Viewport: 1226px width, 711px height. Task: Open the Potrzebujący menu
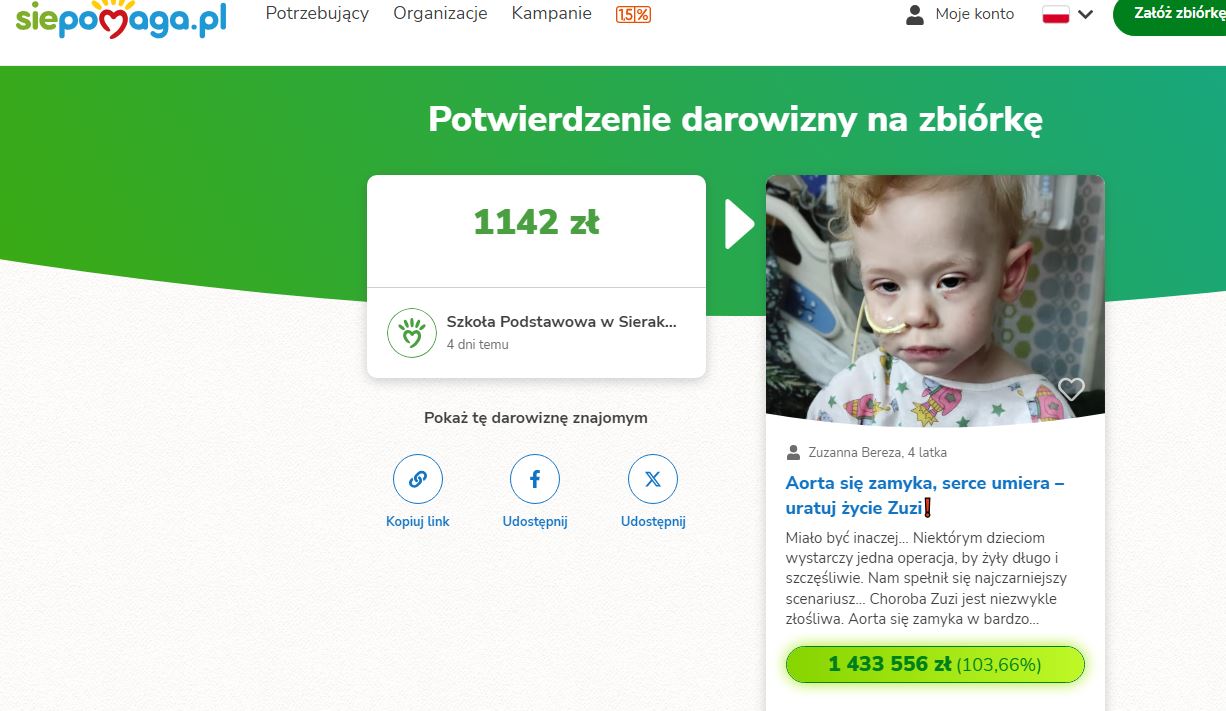click(x=317, y=13)
